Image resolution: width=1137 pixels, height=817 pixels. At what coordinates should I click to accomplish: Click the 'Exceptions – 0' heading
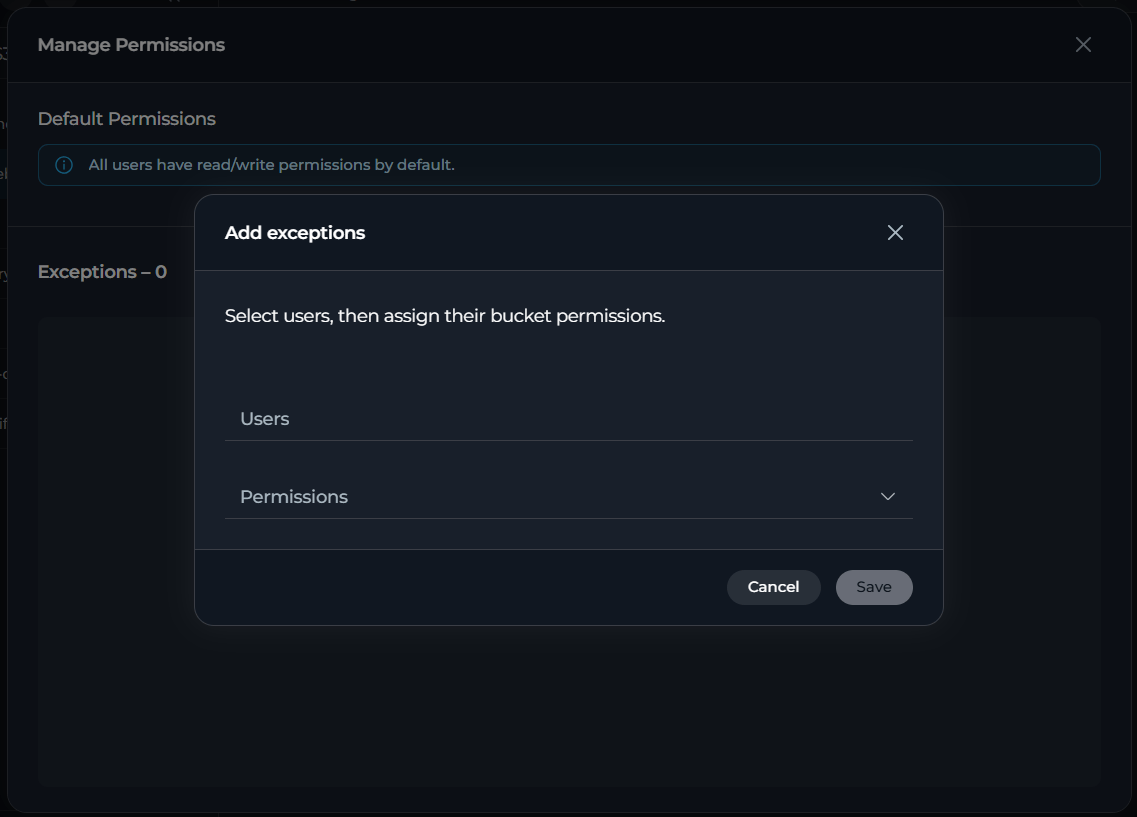pyautogui.click(x=102, y=272)
